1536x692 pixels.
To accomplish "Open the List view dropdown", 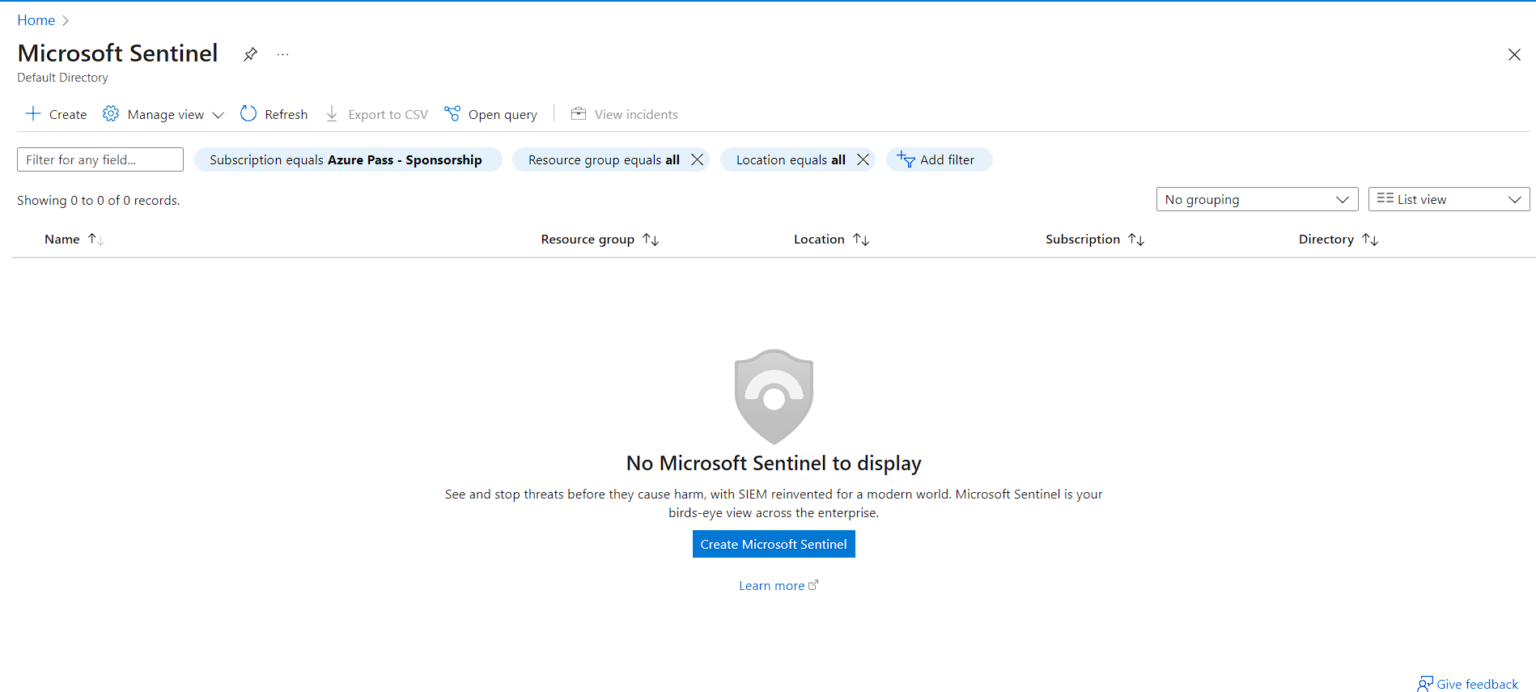I will 1448,199.
